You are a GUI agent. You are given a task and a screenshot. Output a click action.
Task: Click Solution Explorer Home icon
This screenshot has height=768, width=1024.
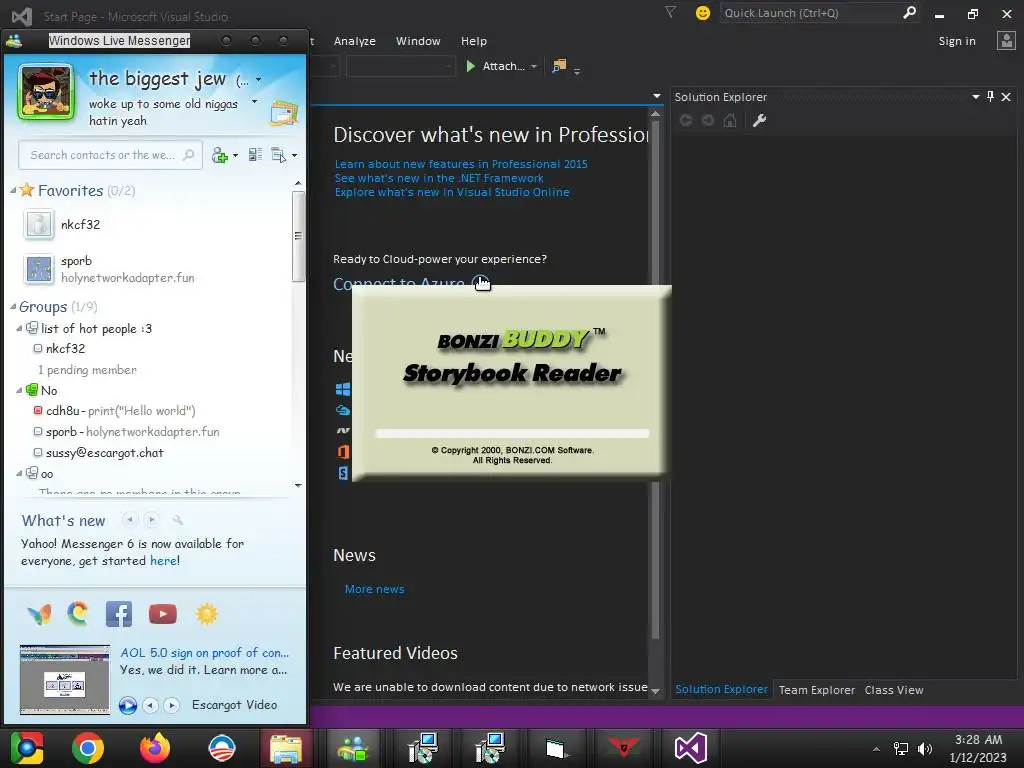point(730,120)
